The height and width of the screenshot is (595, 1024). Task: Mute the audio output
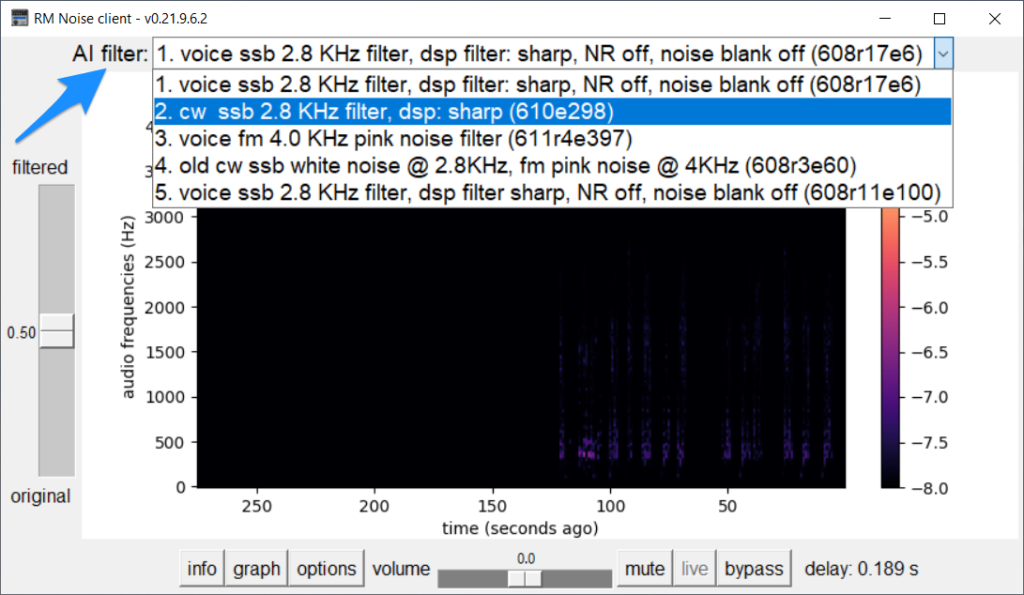[644, 567]
